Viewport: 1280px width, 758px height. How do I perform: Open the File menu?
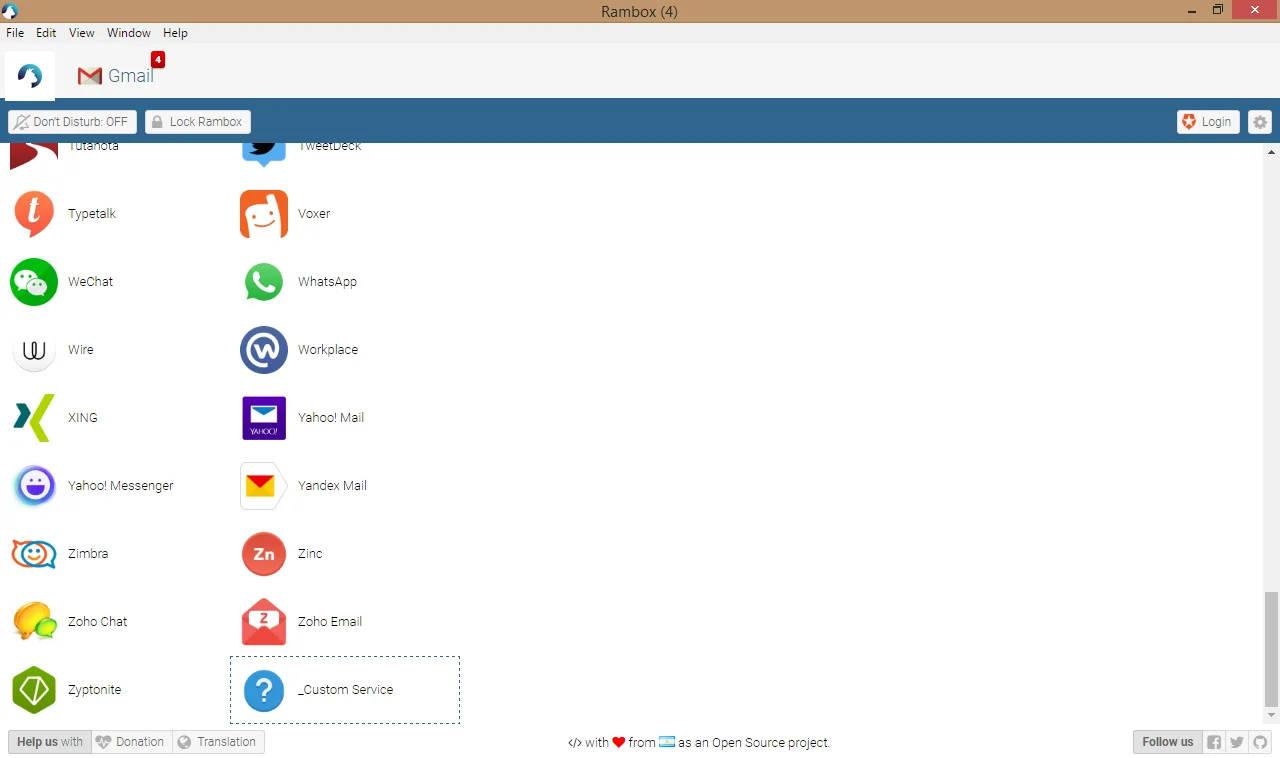[15, 33]
